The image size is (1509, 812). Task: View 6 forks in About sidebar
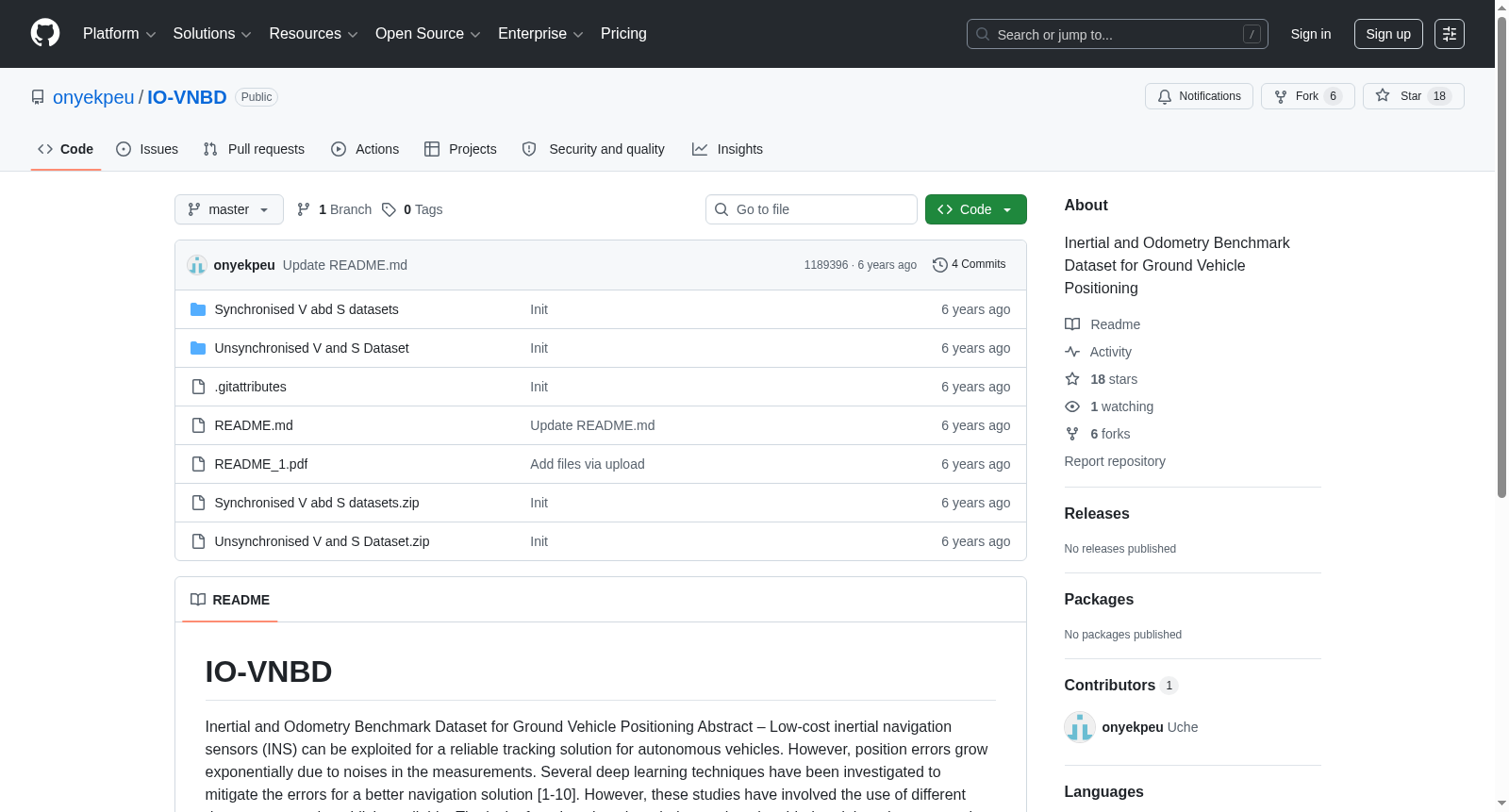[x=1098, y=434]
